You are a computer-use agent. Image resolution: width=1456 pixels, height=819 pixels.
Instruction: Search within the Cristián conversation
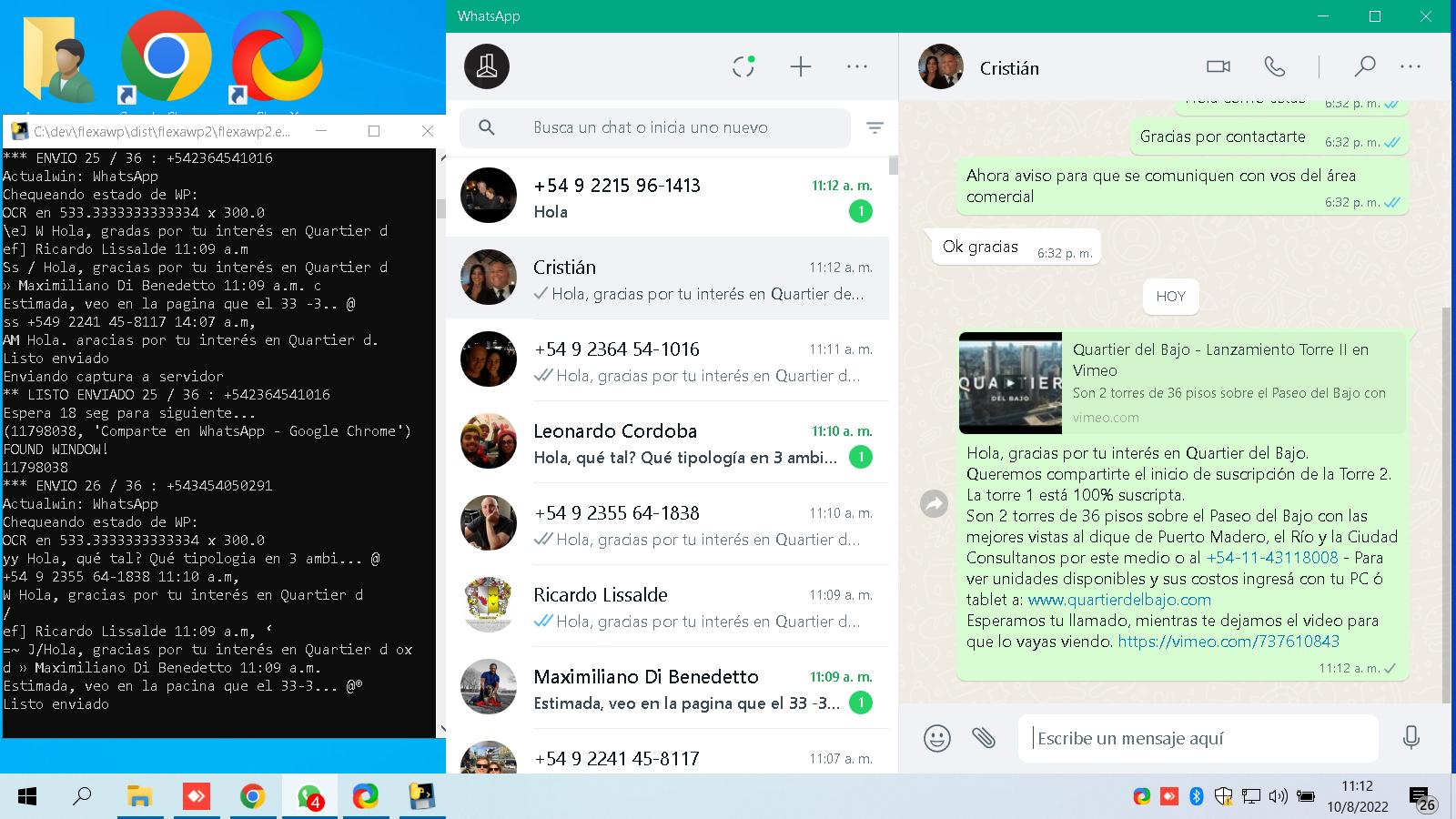pos(1364,66)
